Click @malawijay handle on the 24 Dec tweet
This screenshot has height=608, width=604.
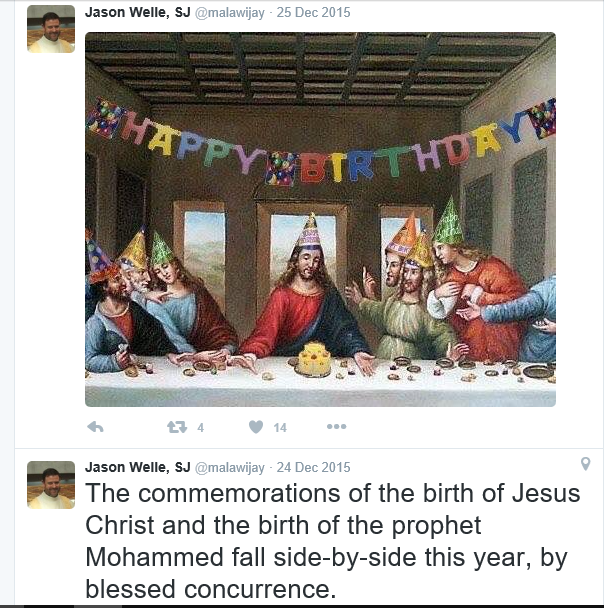pos(229,468)
